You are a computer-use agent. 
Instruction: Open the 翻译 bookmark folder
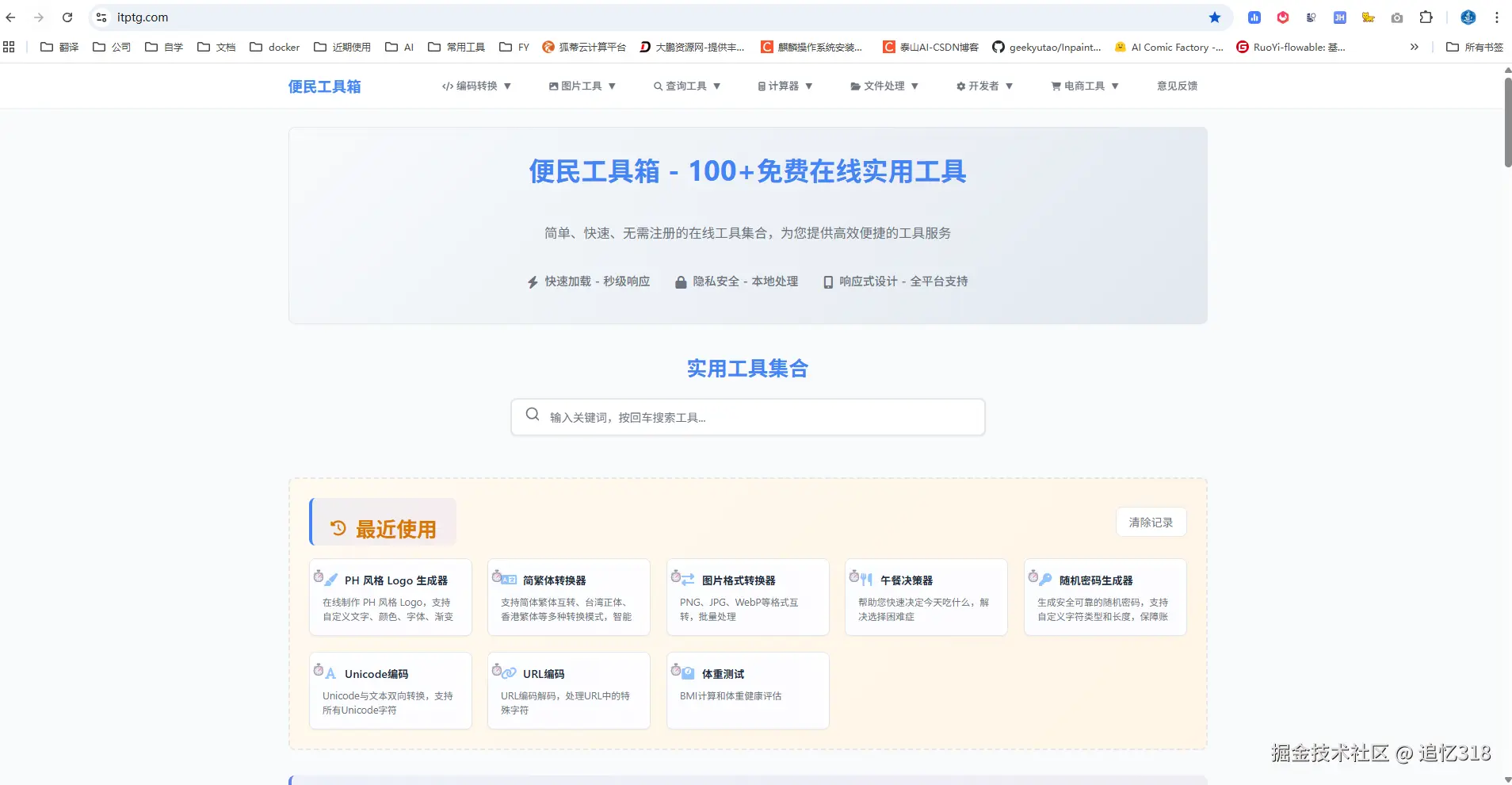(59, 47)
